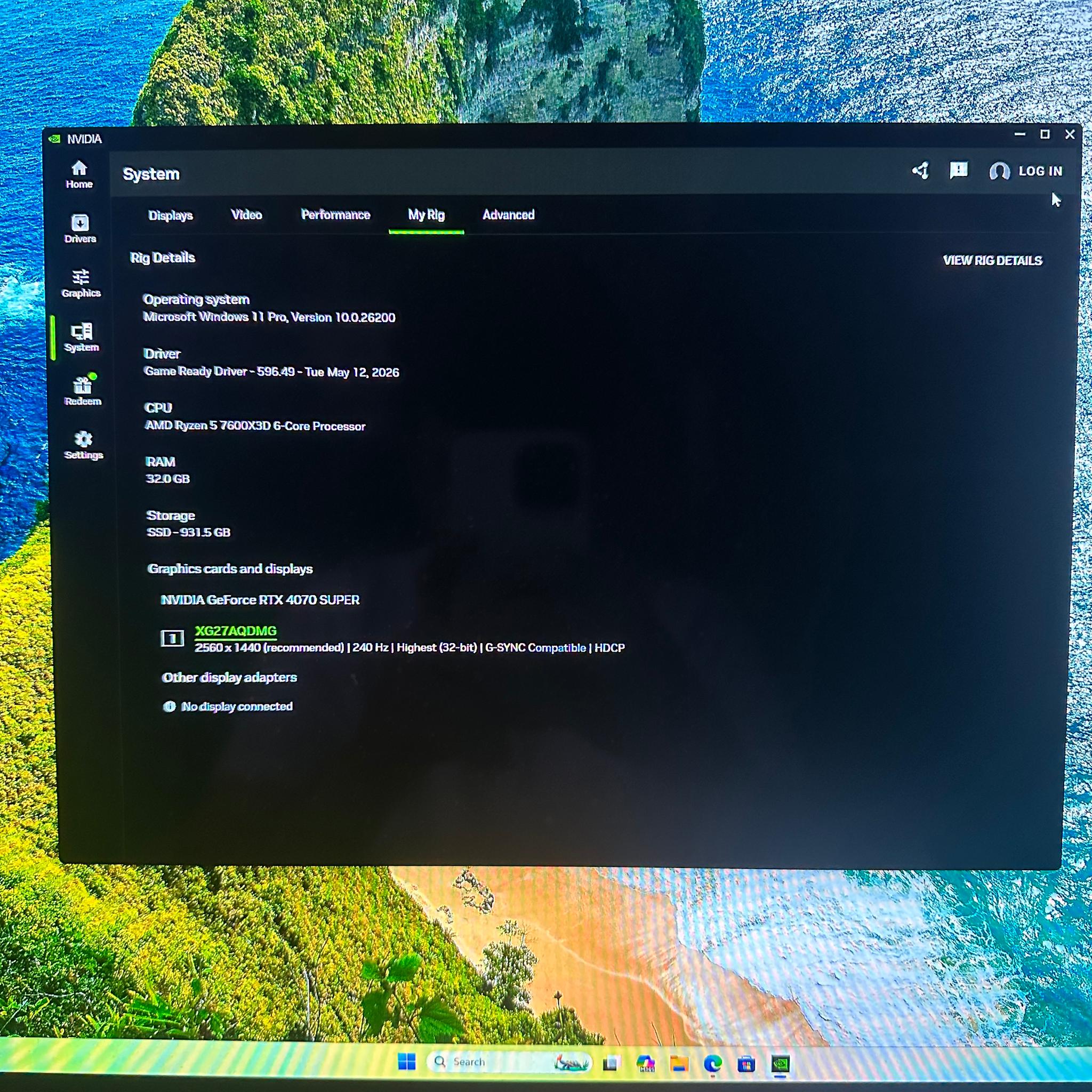Click the Rig Details heading

(x=162, y=258)
